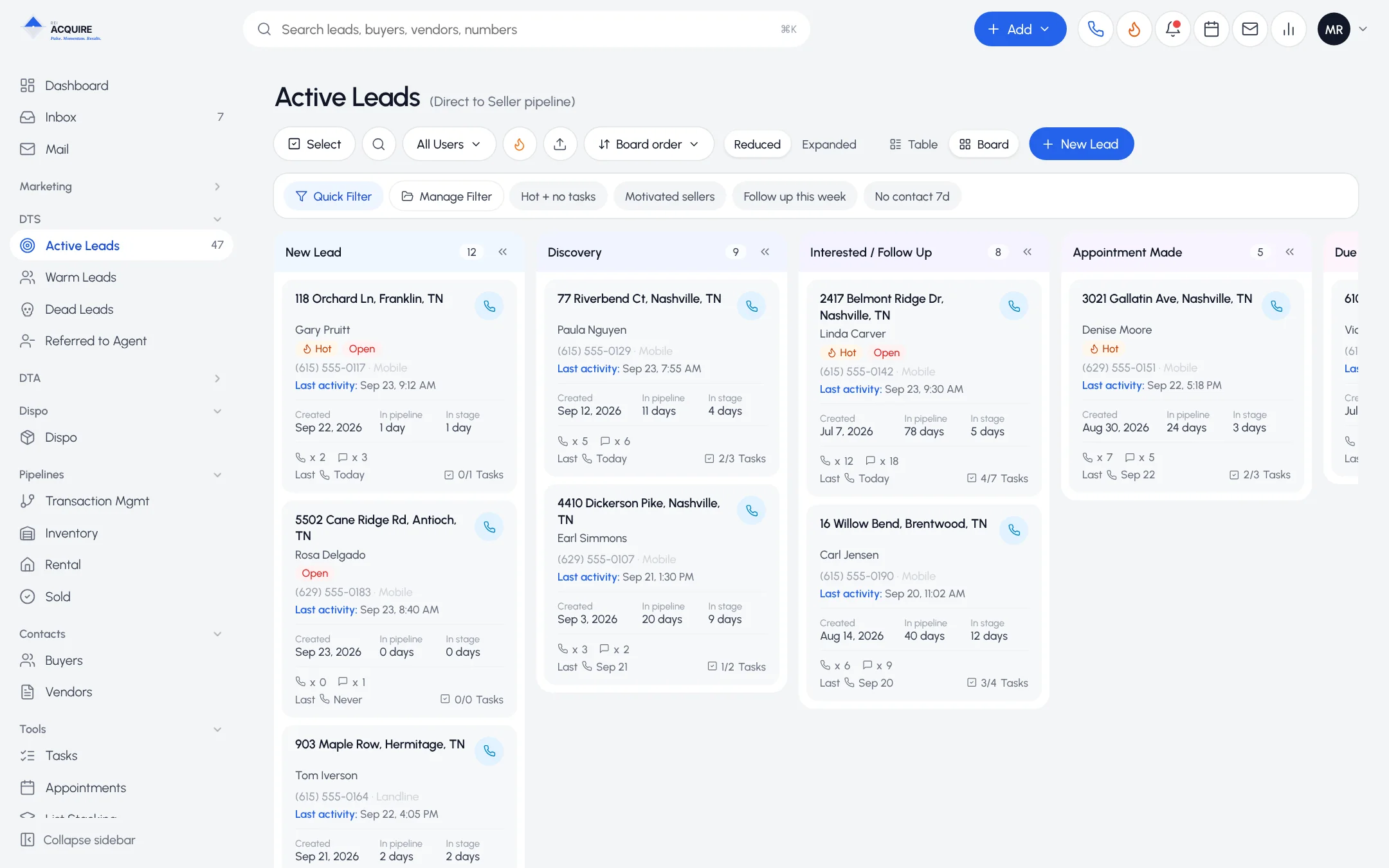Go to Dashboard in sidebar
Viewport: 1389px width, 868px height.
[x=121, y=86]
